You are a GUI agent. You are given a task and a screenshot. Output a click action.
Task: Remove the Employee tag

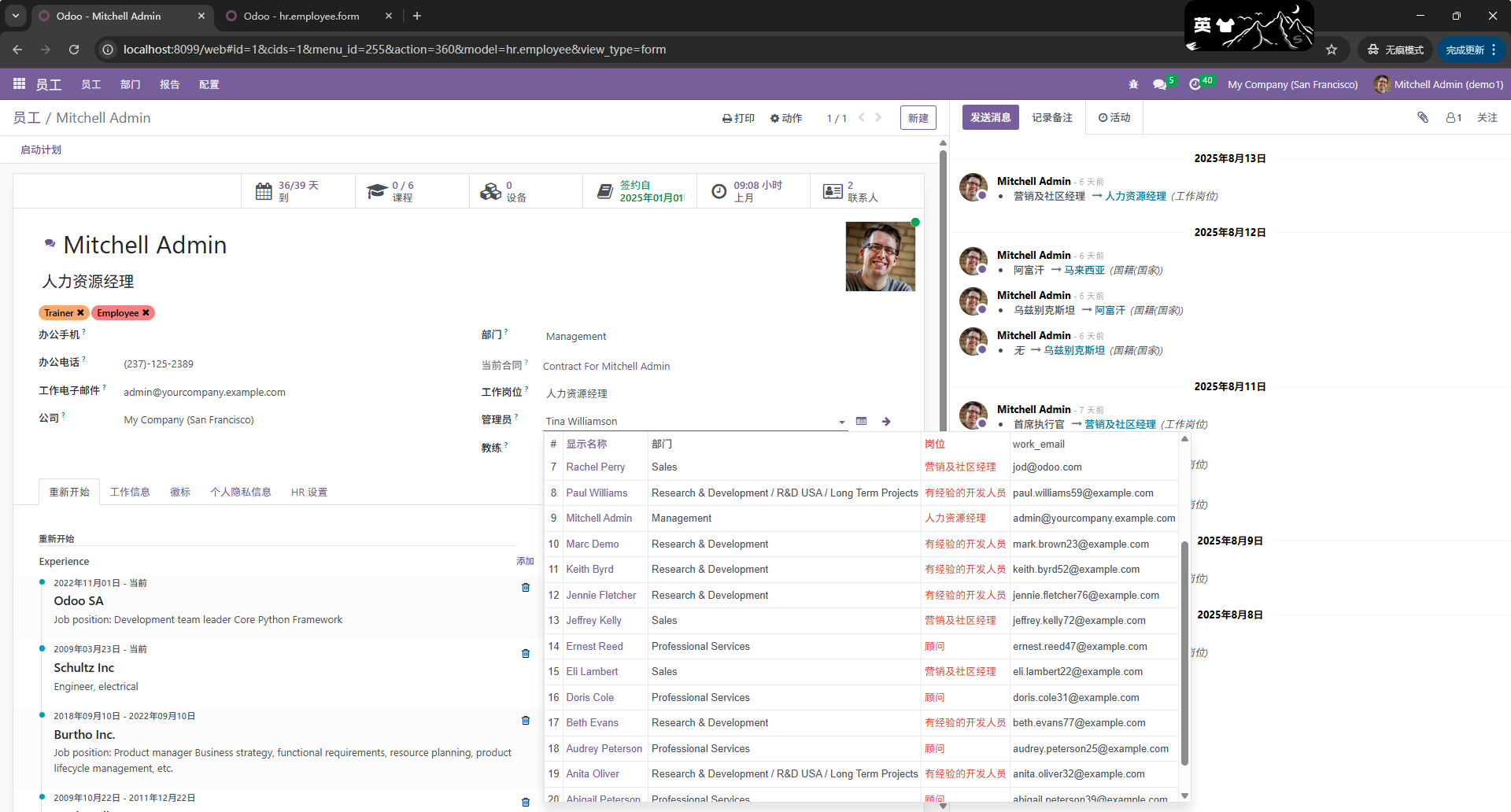pyautogui.click(x=146, y=313)
